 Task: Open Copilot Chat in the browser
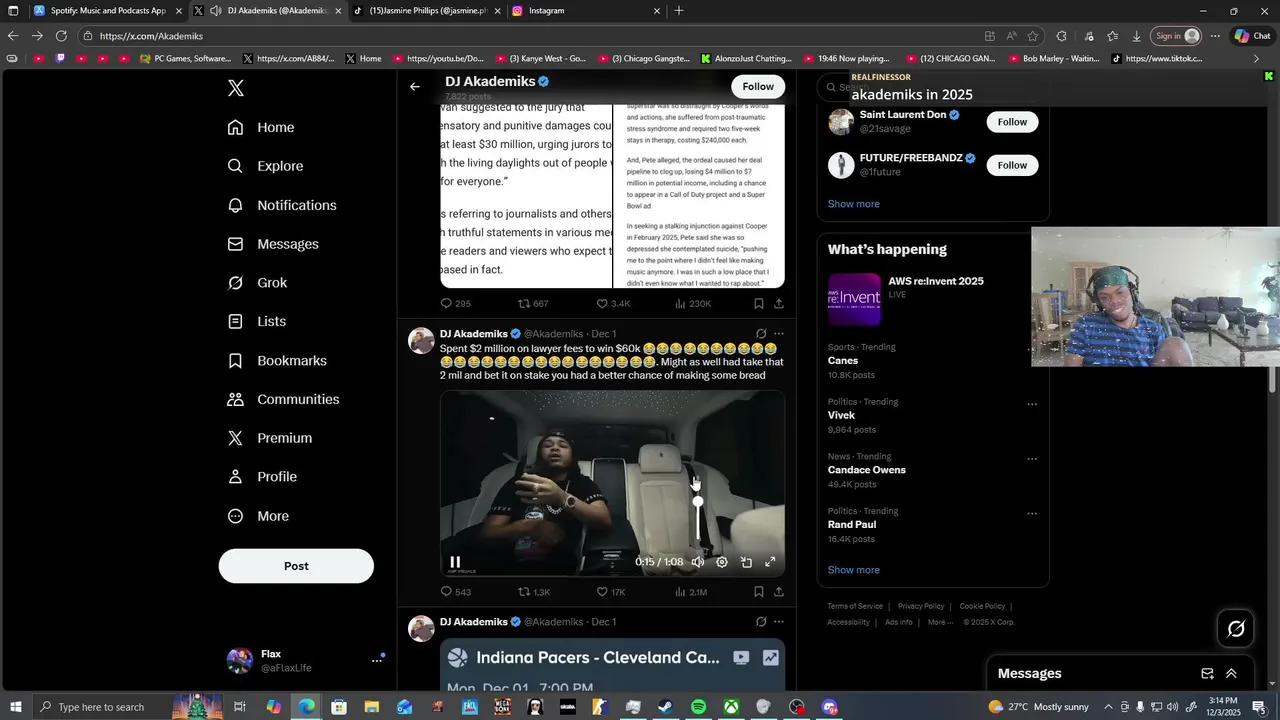pos(1251,36)
